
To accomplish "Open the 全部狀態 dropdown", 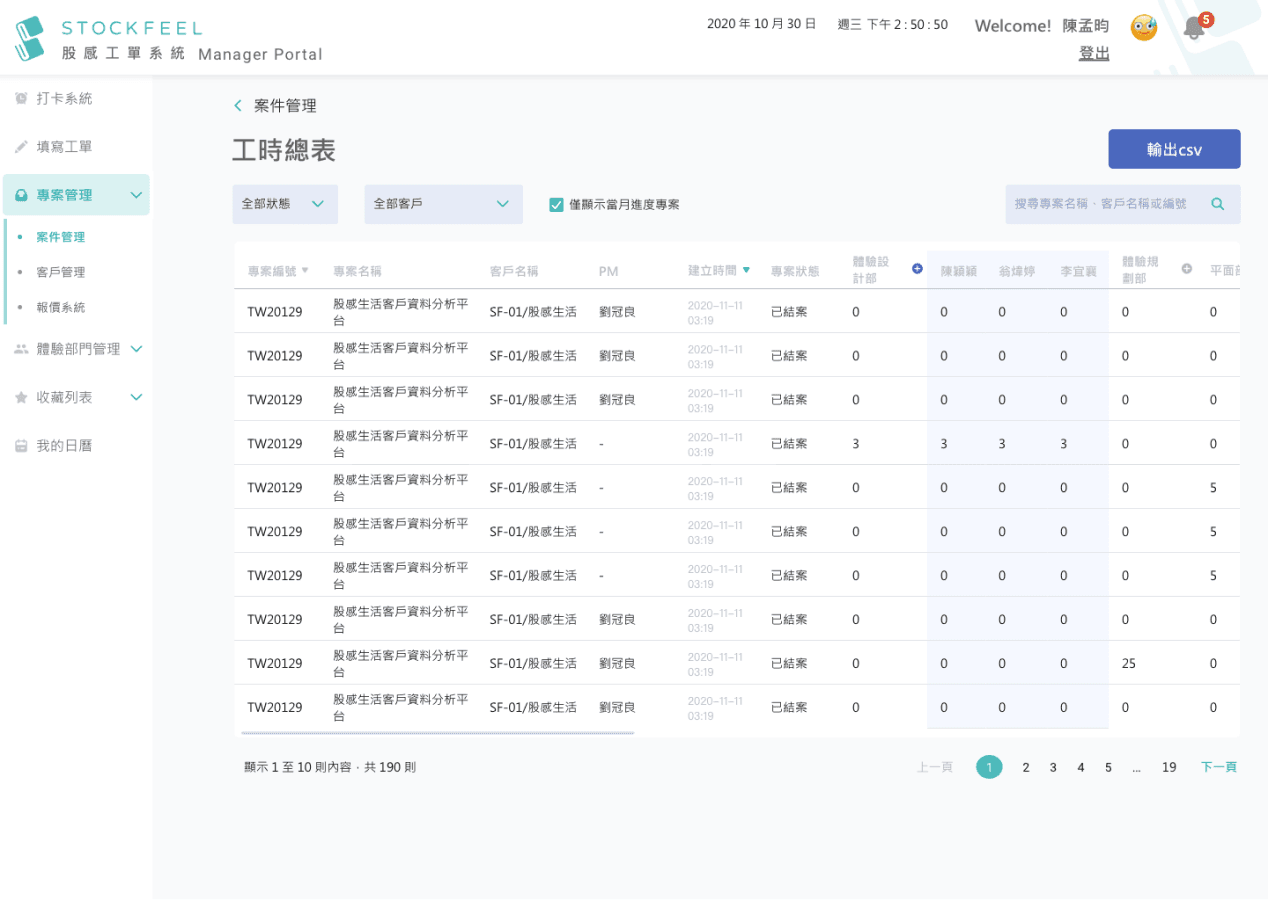I will click(x=285, y=204).
